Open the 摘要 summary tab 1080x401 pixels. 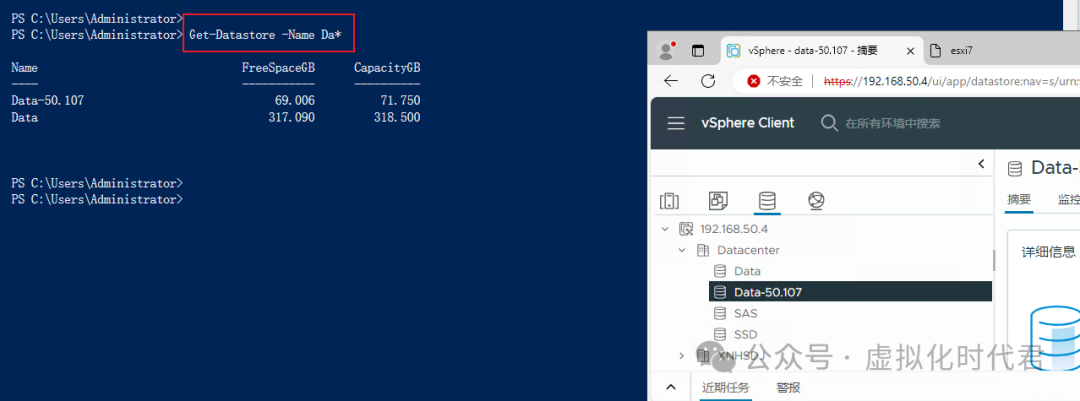coord(1019,200)
